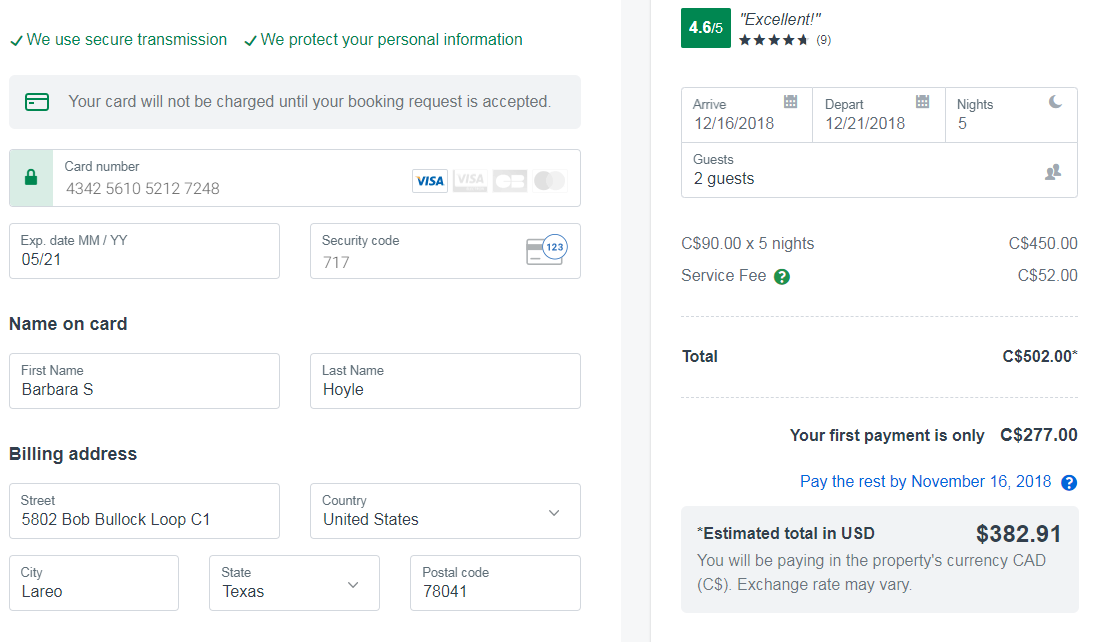Click the security code card hint icon
Viewport: 1100px width, 642px height.
point(546,250)
